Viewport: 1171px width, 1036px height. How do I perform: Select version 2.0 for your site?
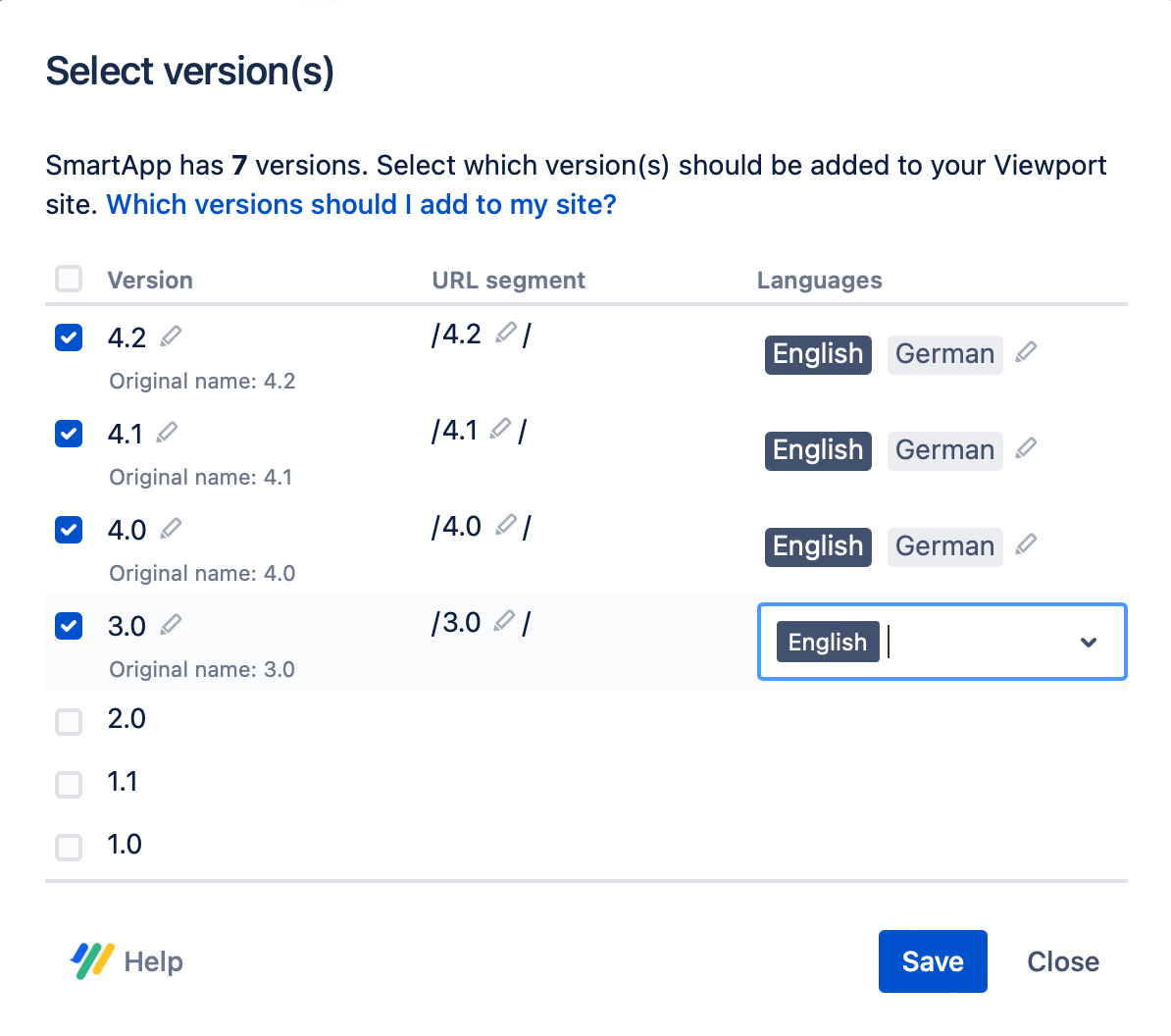click(x=68, y=721)
